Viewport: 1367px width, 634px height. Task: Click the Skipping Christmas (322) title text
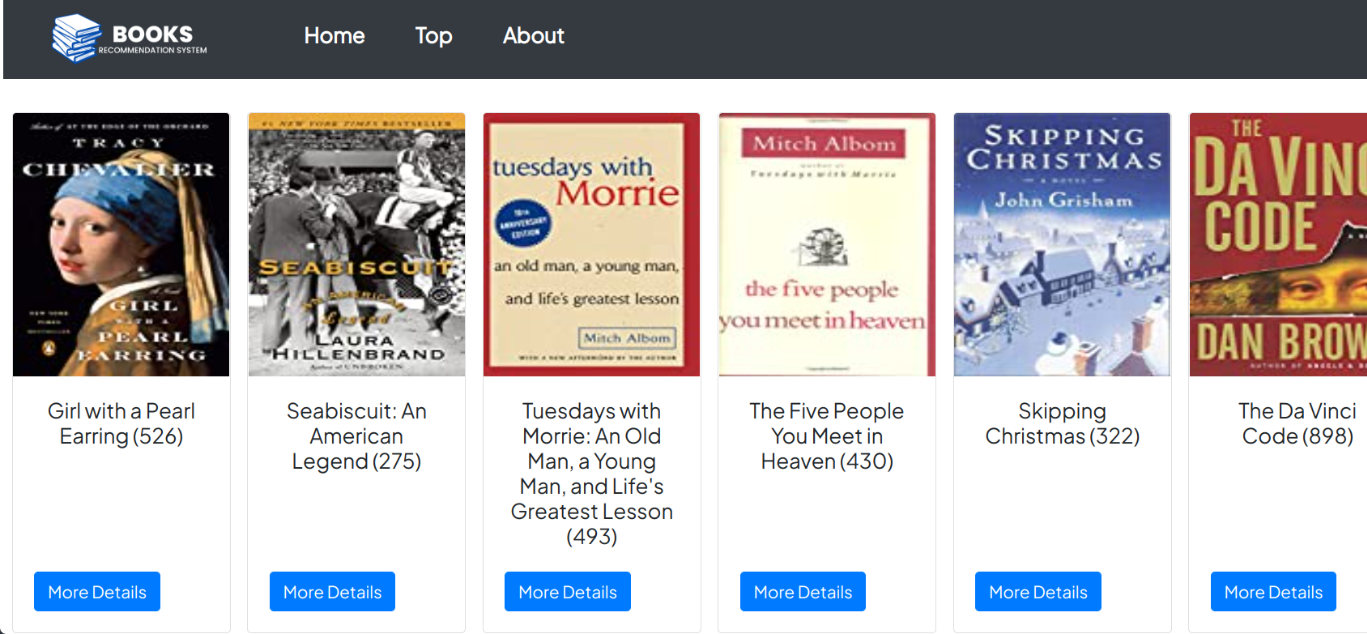[1062, 424]
